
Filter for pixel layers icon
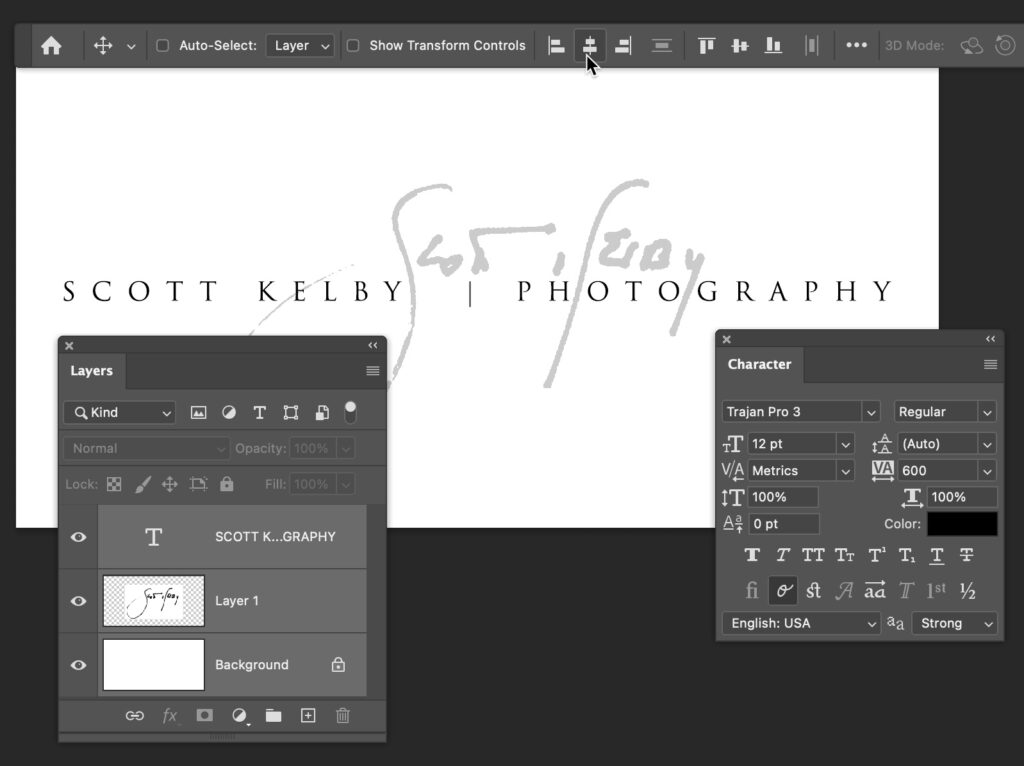pyautogui.click(x=198, y=413)
